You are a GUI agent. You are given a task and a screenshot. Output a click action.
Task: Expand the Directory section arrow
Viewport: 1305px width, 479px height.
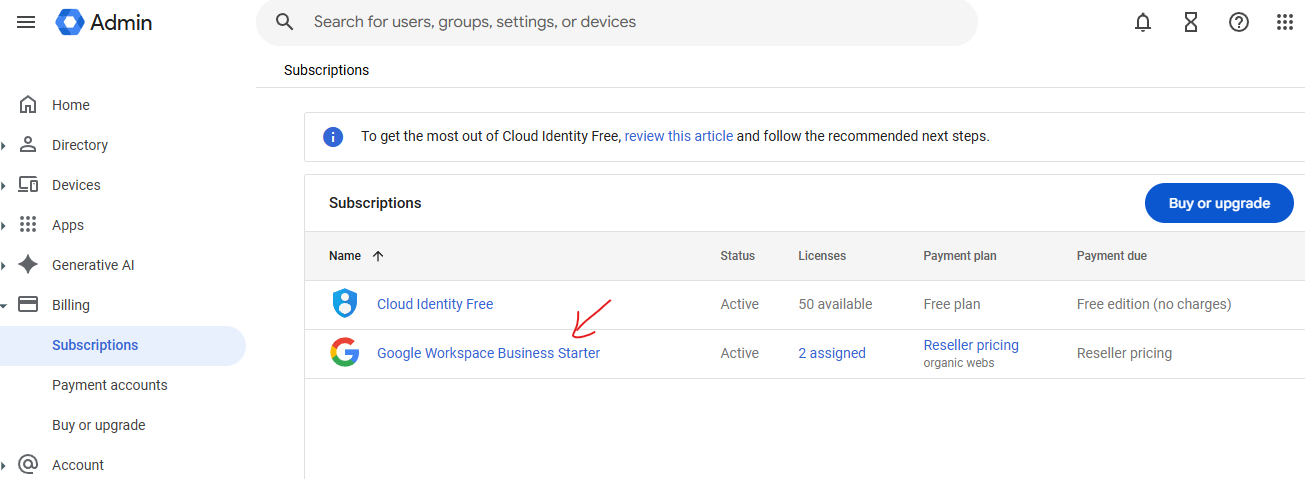point(5,145)
